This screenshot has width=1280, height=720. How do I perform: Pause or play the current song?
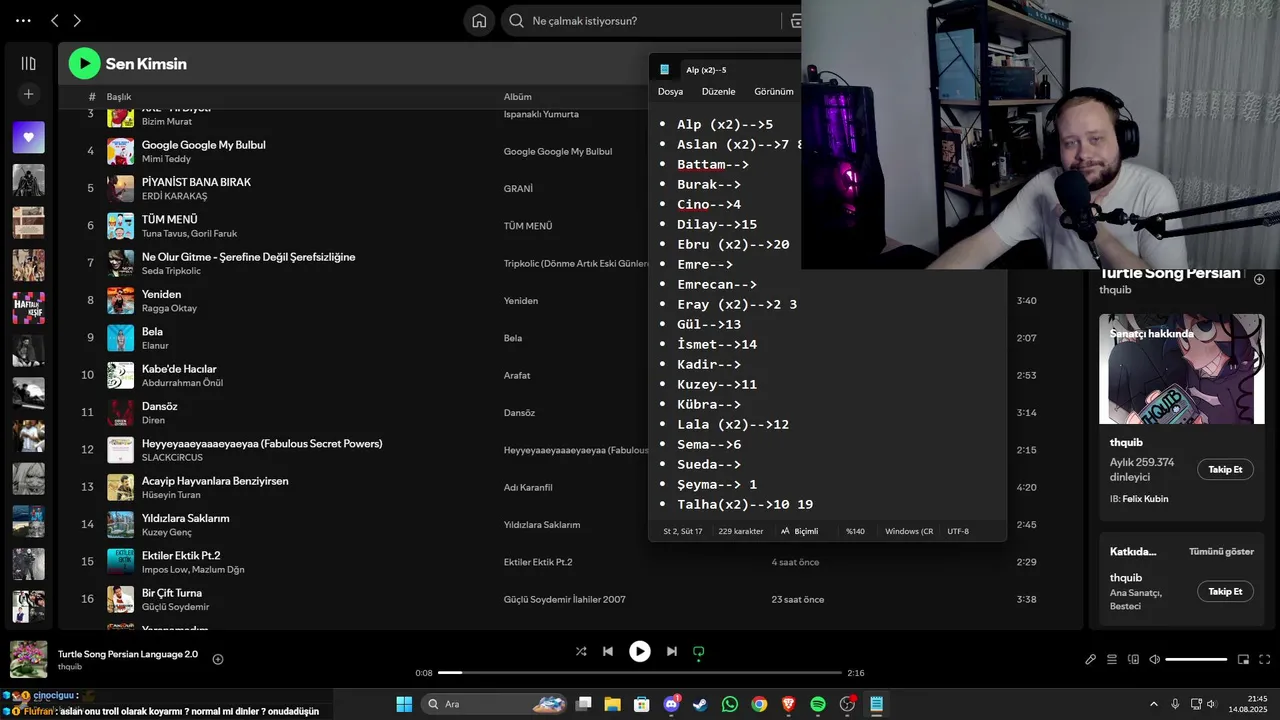[640, 651]
